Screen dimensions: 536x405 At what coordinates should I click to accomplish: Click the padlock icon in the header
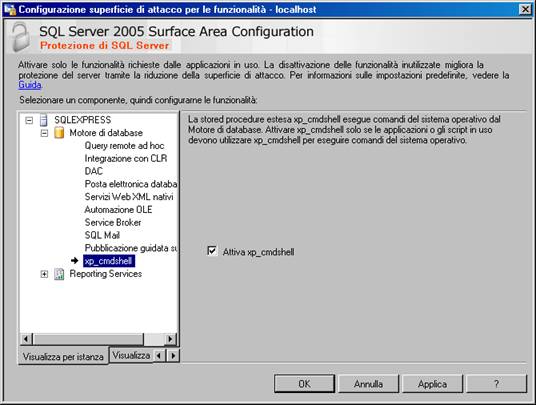(21, 37)
